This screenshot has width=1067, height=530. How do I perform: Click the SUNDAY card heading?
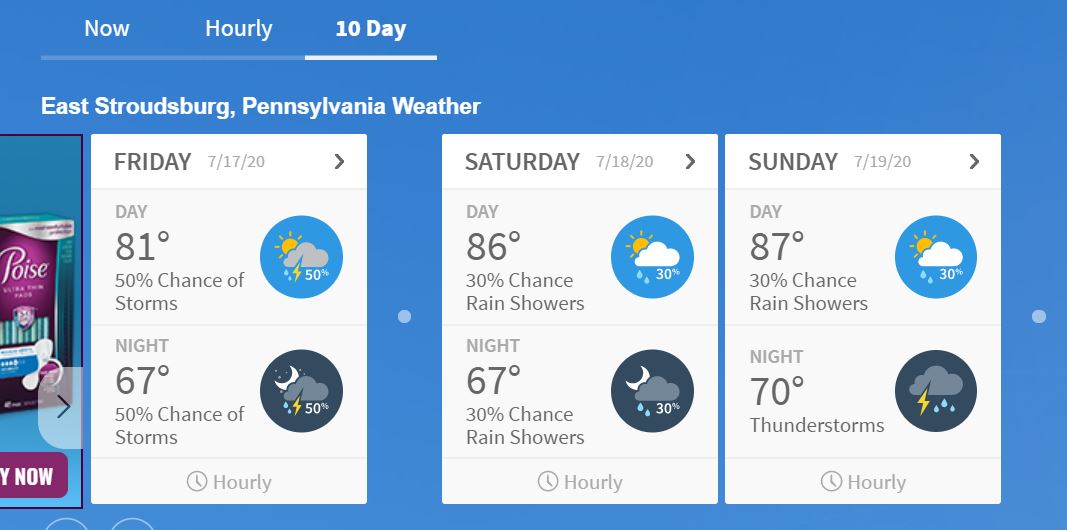(x=793, y=162)
